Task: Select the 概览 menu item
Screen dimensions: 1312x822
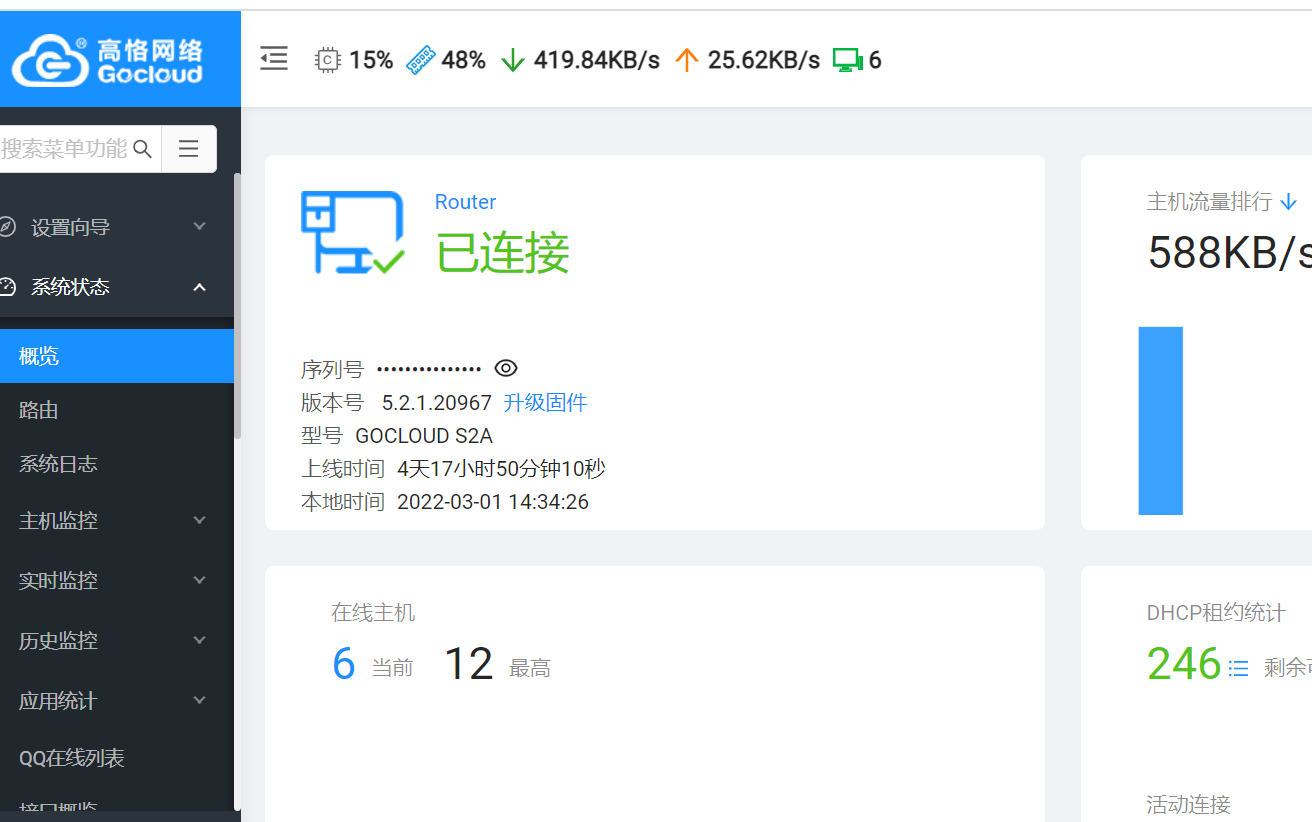Action: (117, 356)
